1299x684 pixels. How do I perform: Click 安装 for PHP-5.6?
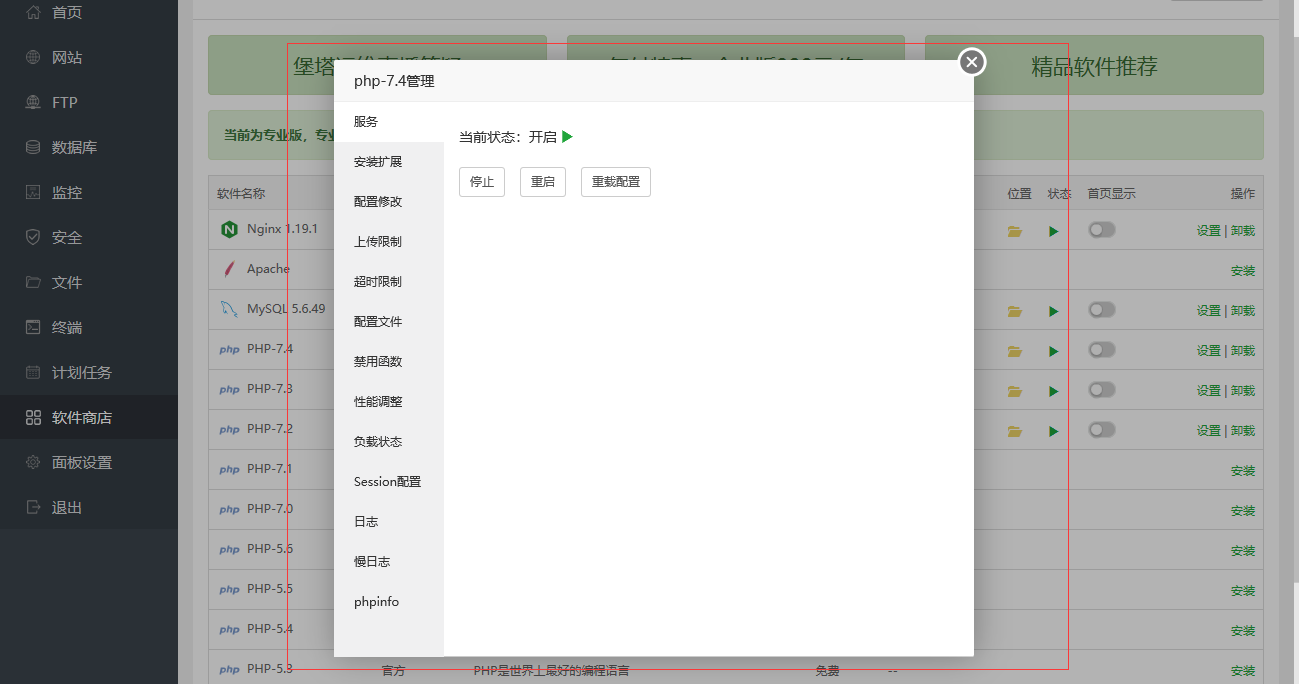1243,551
